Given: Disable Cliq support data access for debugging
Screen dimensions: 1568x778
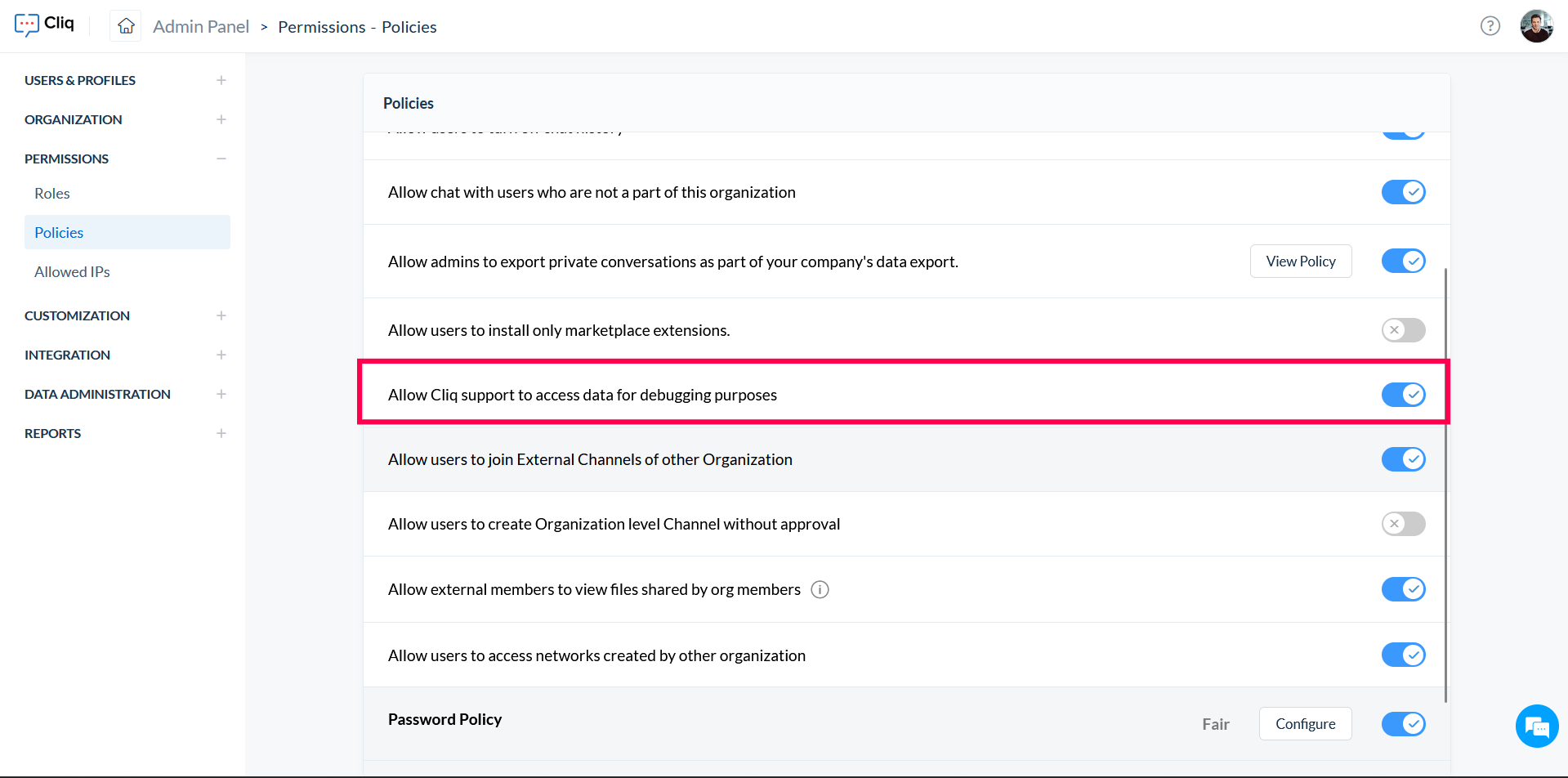Looking at the screenshot, I should point(1403,395).
